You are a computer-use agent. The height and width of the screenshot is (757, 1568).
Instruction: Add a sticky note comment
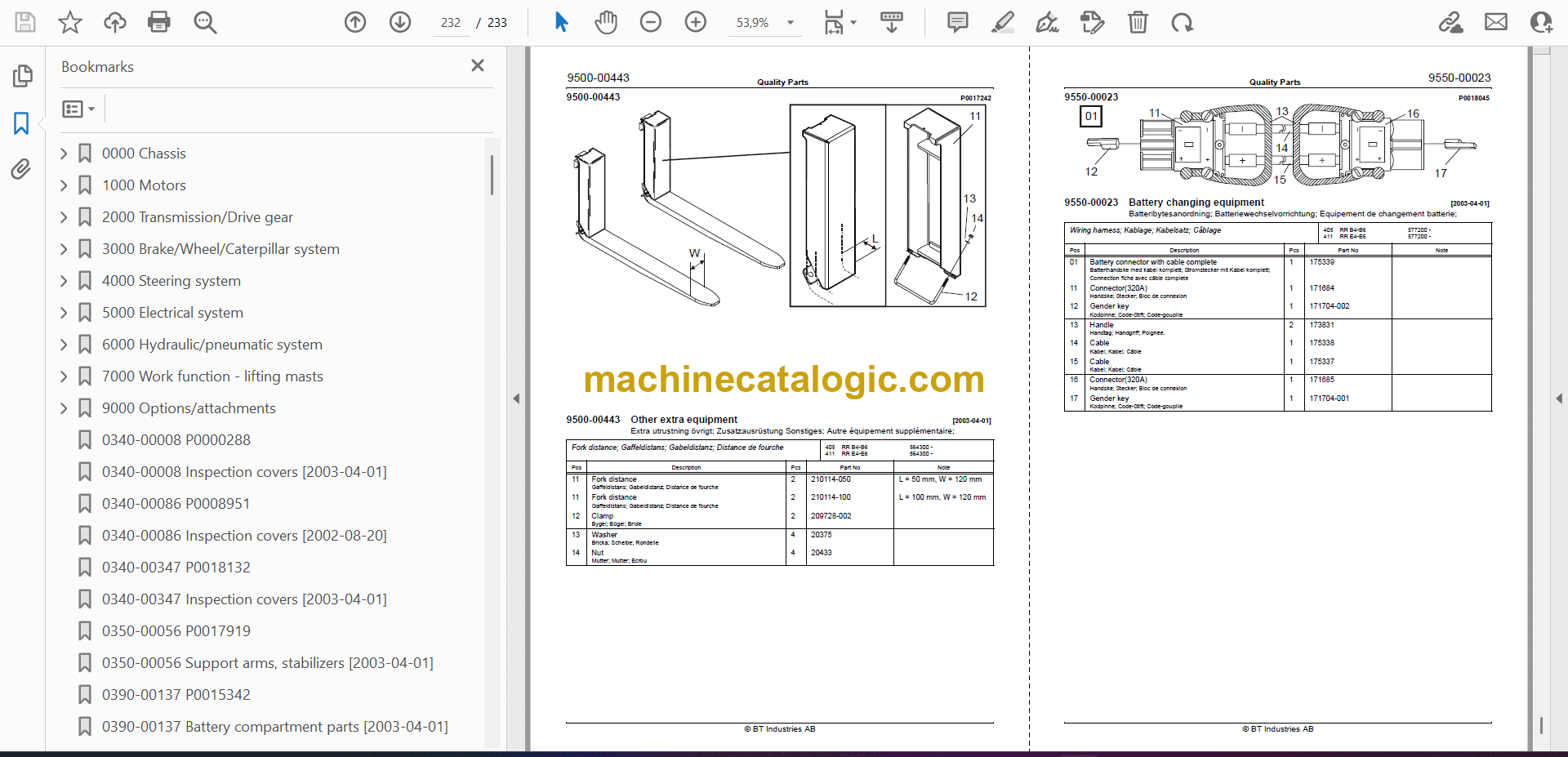[x=957, y=22]
